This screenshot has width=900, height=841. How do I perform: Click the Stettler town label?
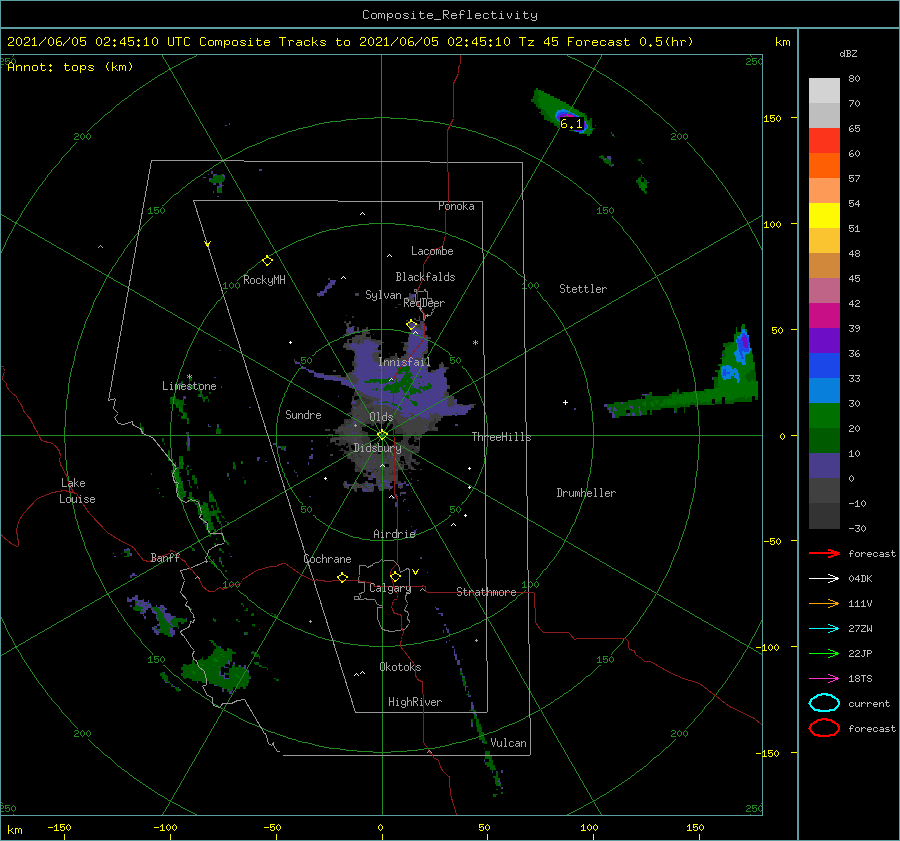[583, 289]
